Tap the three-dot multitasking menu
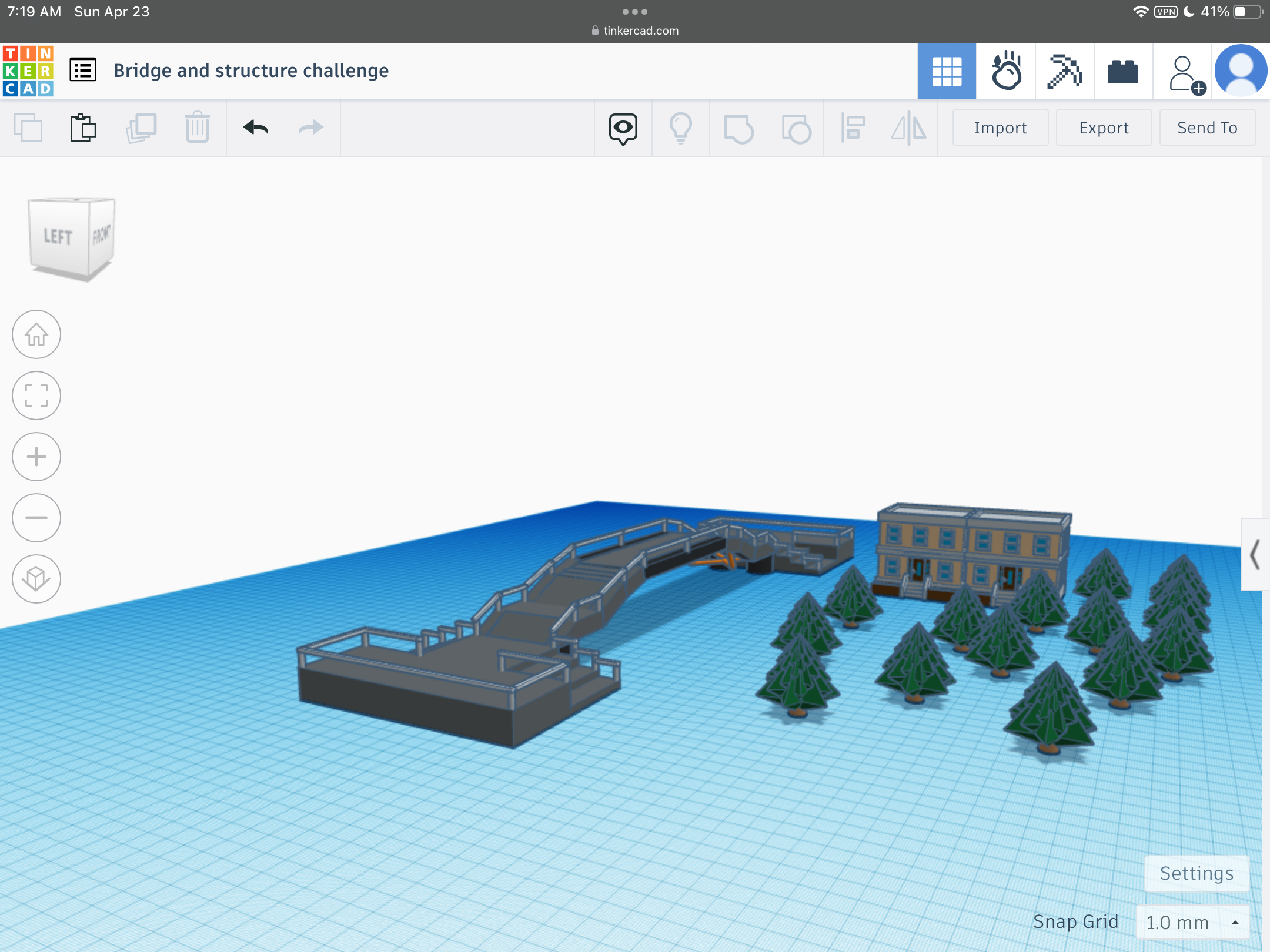This screenshot has width=1270, height=952. [635, 12]
